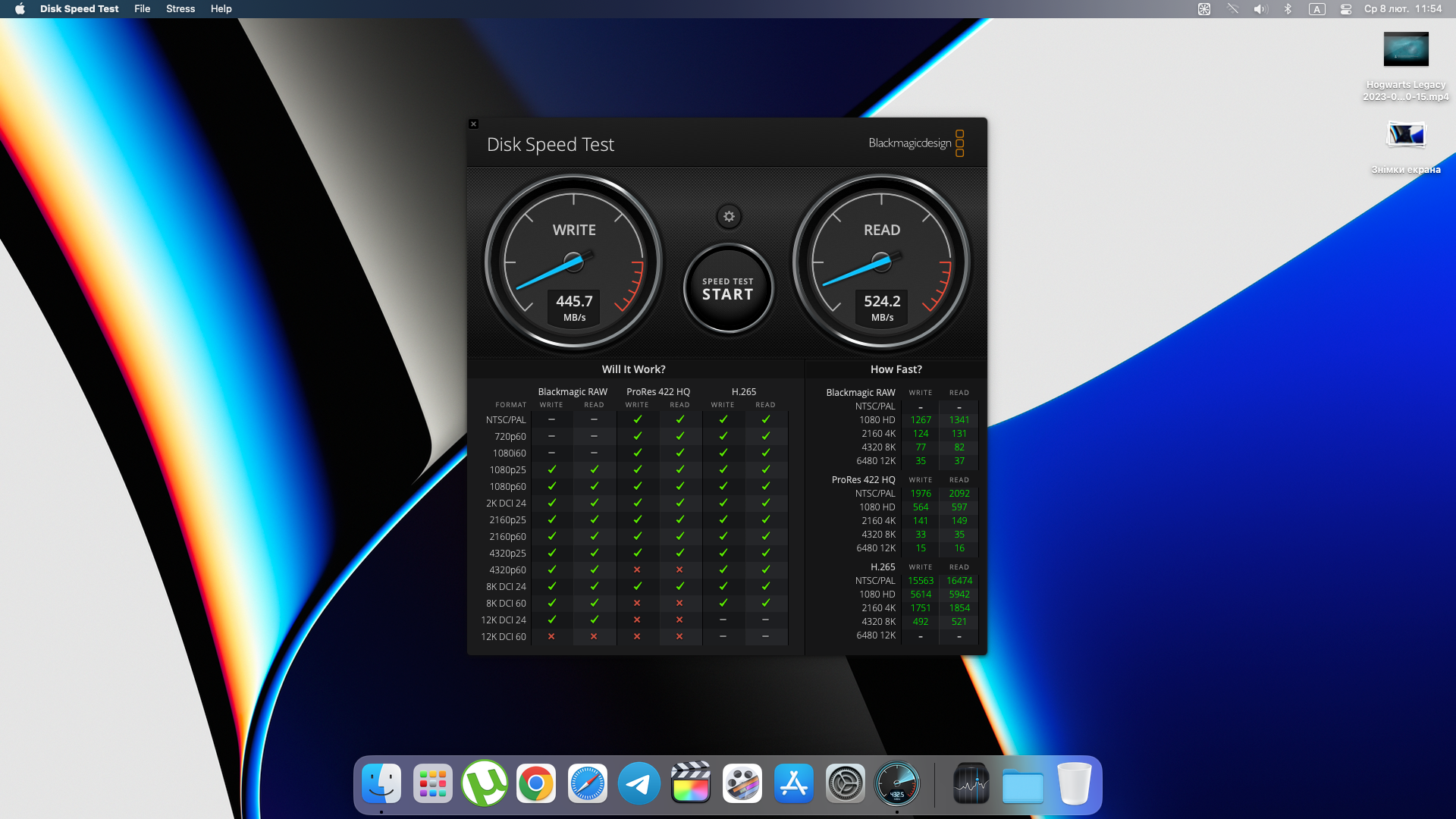Screen dimensions: 1456x819
Task: Open the settings gear in Disk Speed Test
Action: (729, 217)
